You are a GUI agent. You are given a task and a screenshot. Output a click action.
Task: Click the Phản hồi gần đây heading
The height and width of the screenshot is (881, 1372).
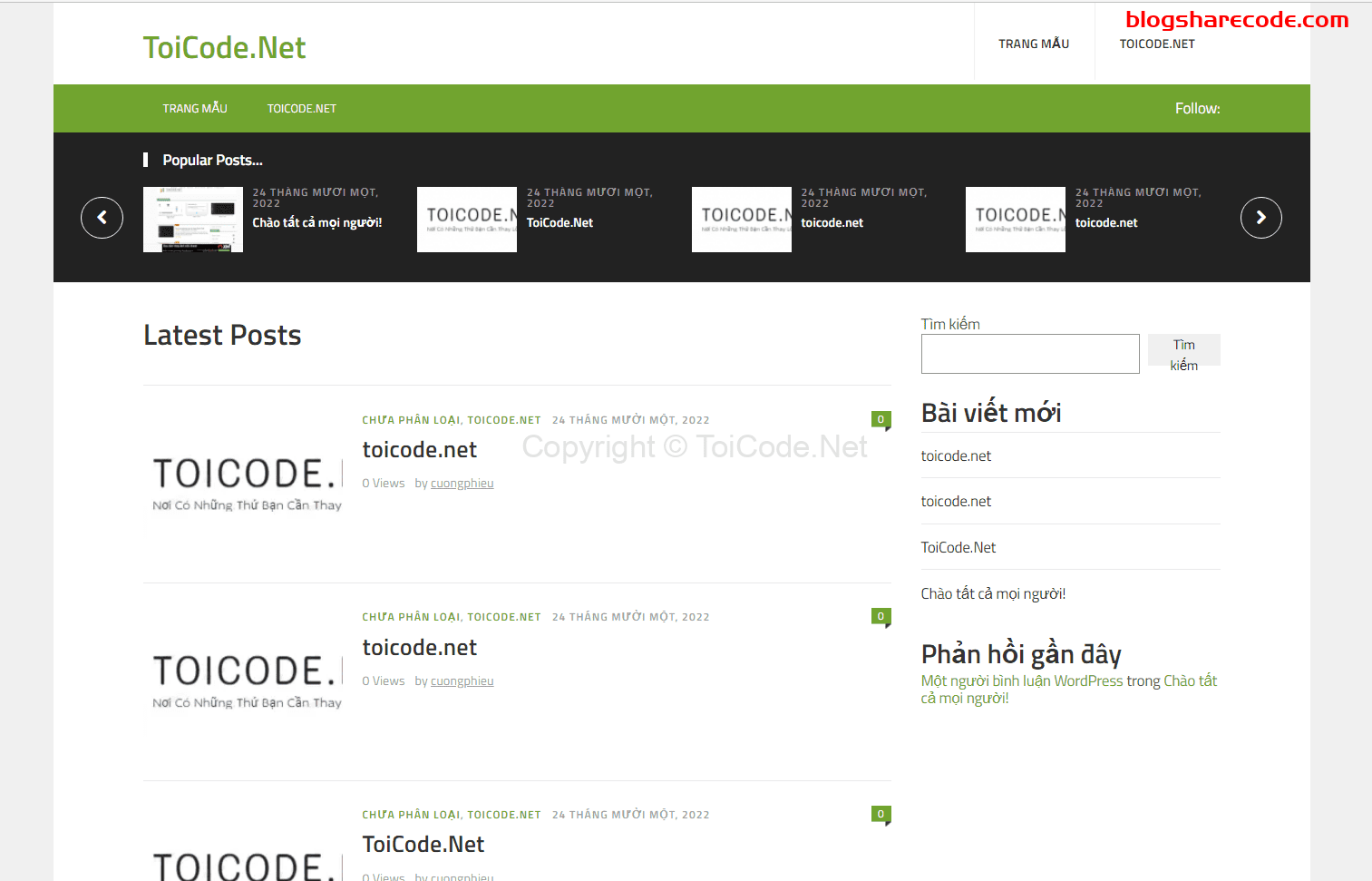tap(1021, 654)
